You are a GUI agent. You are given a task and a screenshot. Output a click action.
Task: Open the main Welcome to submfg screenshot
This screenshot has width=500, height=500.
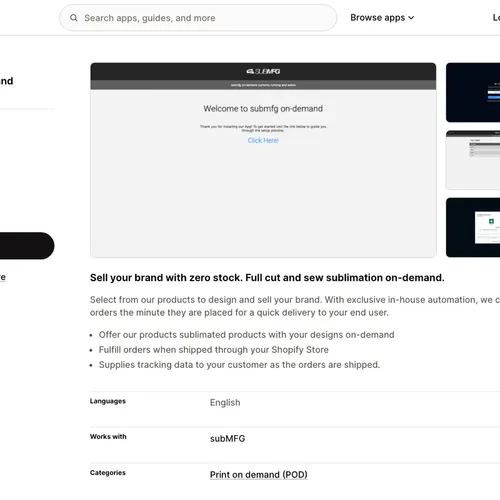pos(263,160)
